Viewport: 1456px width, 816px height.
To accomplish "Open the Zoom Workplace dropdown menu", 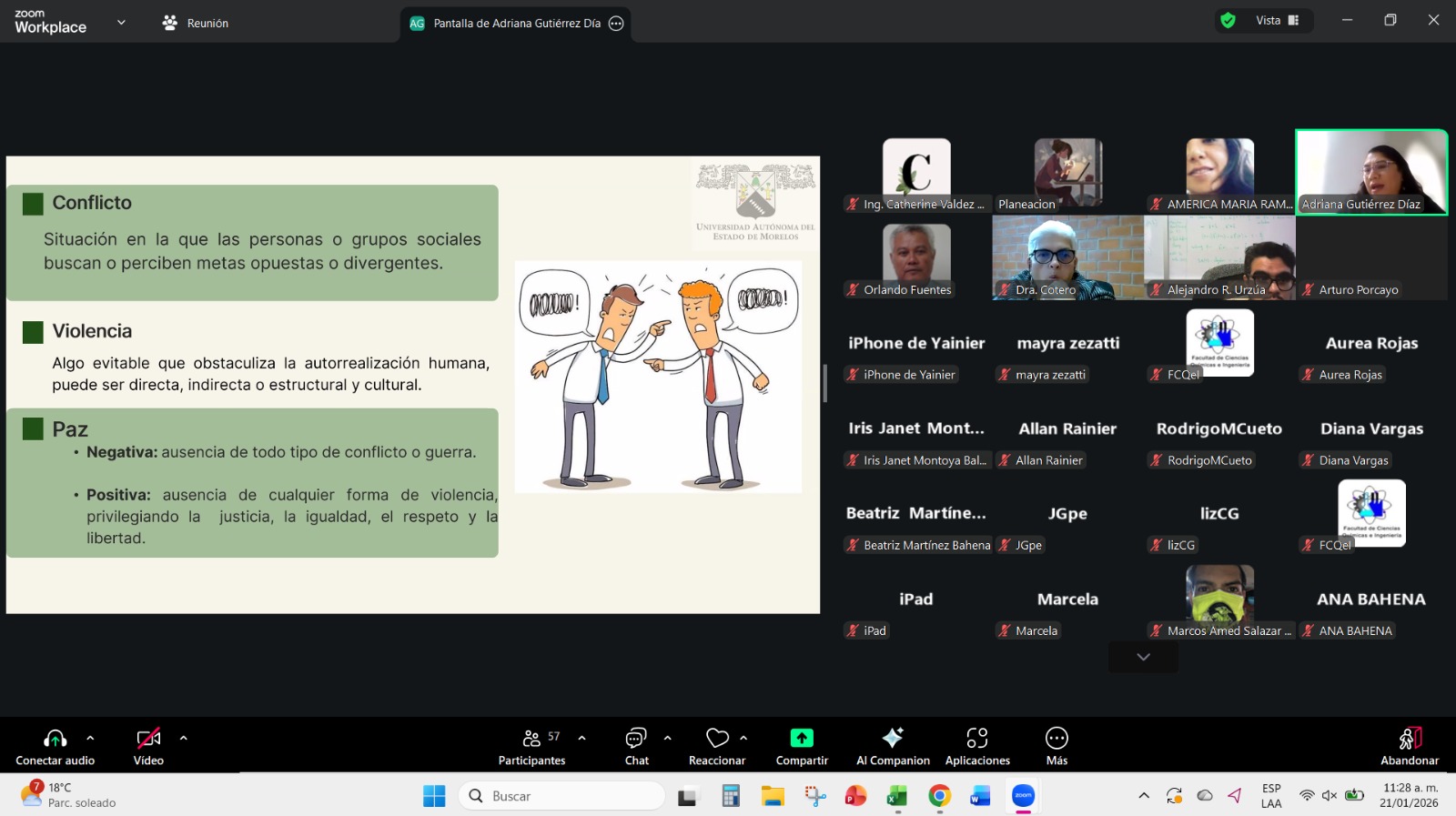I will coord(121,23).
